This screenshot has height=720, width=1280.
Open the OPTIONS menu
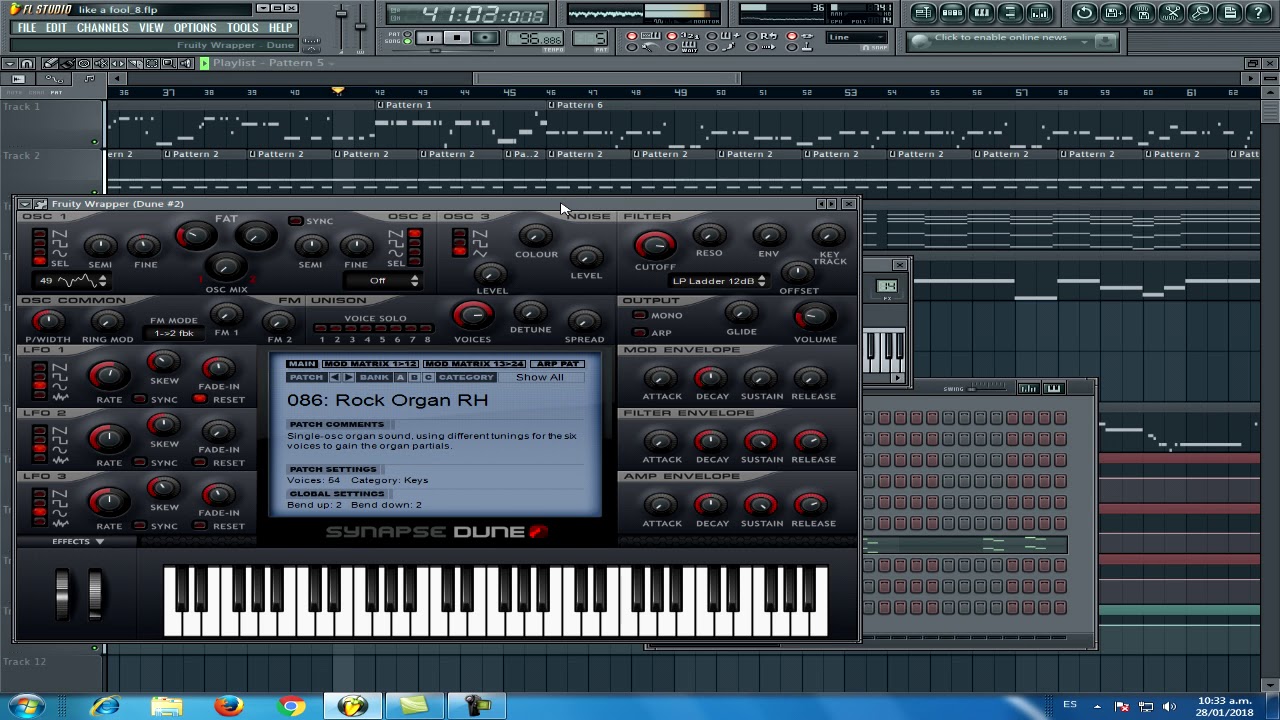pos(195,28)
